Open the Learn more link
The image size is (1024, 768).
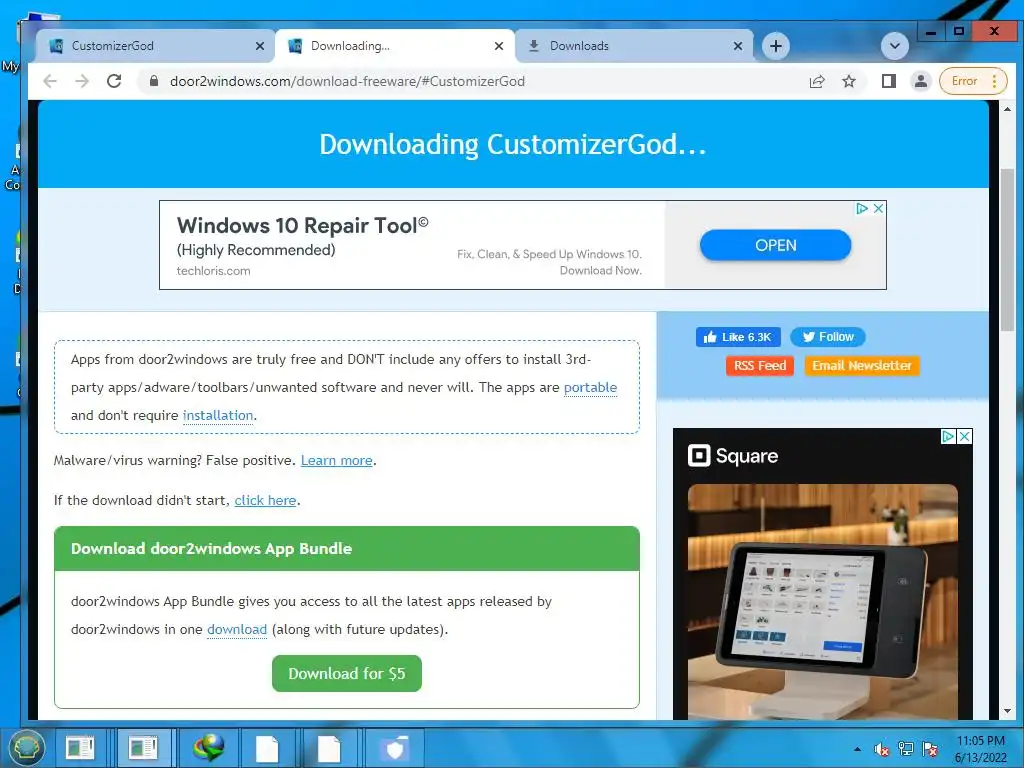(x=336, y=460)
